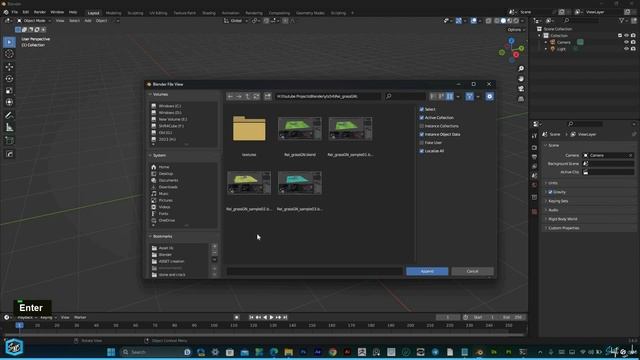Select the Annotate tool in the viewport toolbar
This screenshot has height=360, width=640.
[x=9, y=116]
